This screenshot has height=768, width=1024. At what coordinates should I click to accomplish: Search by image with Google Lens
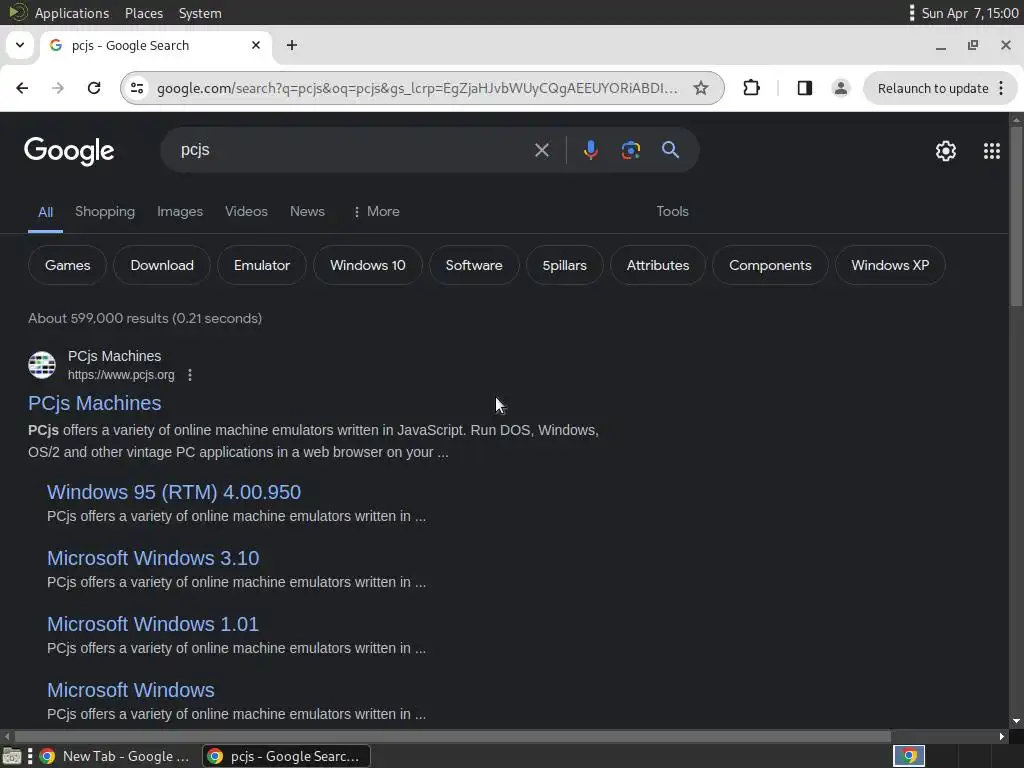[630, 150]
